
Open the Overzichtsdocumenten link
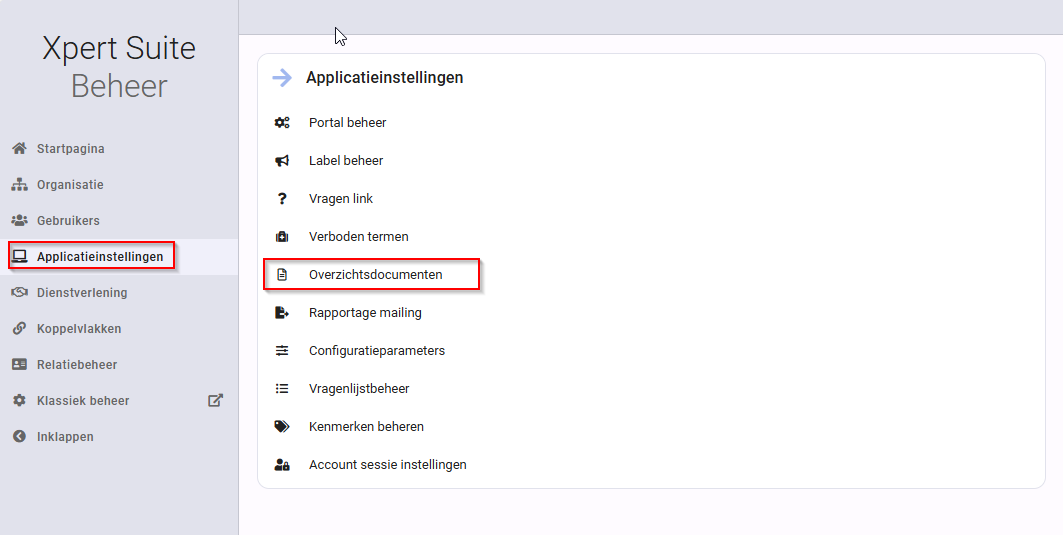tap(376, 275)
